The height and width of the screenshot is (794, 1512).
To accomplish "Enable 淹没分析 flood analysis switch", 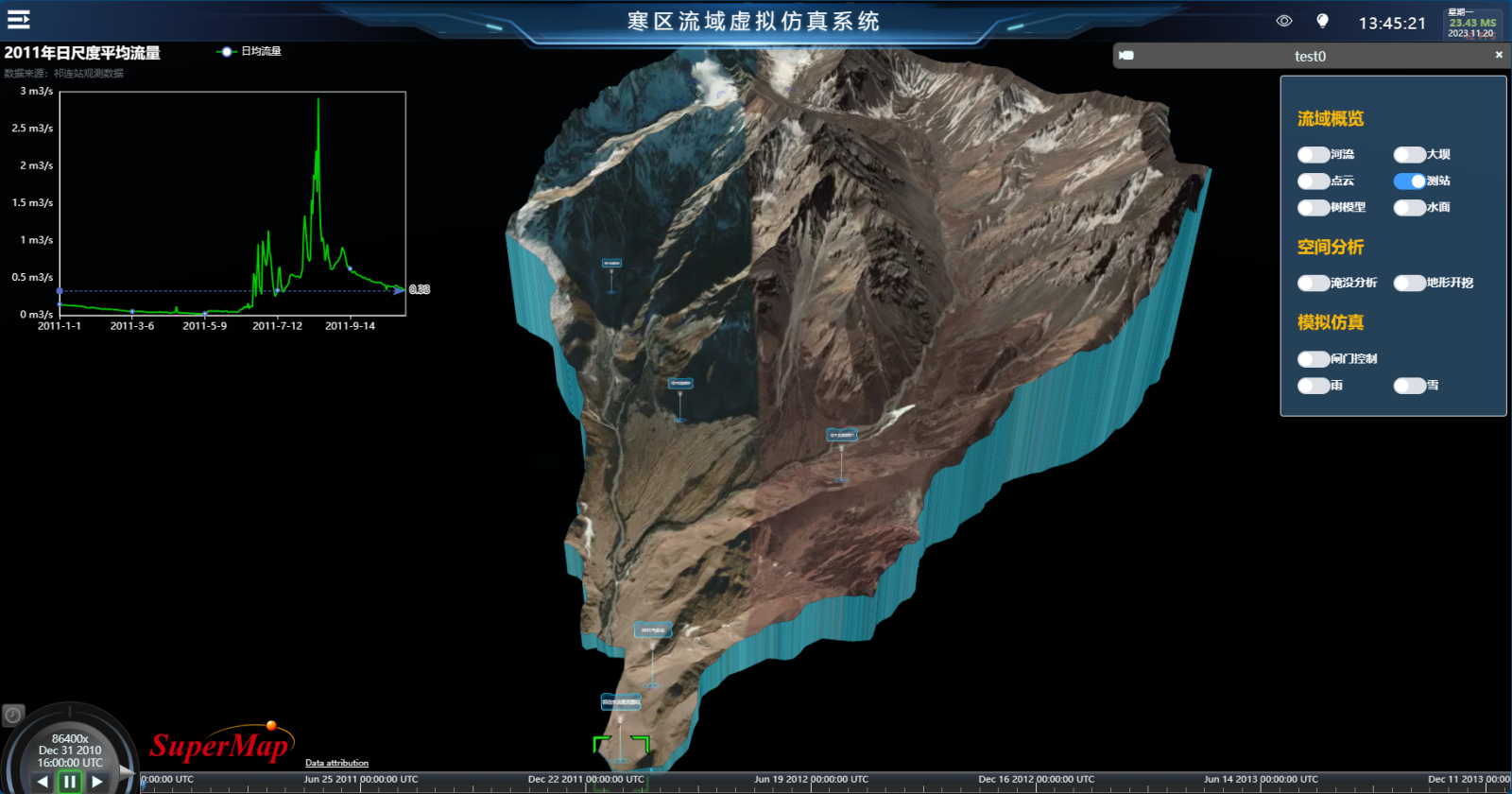I will coord(1313,284).
